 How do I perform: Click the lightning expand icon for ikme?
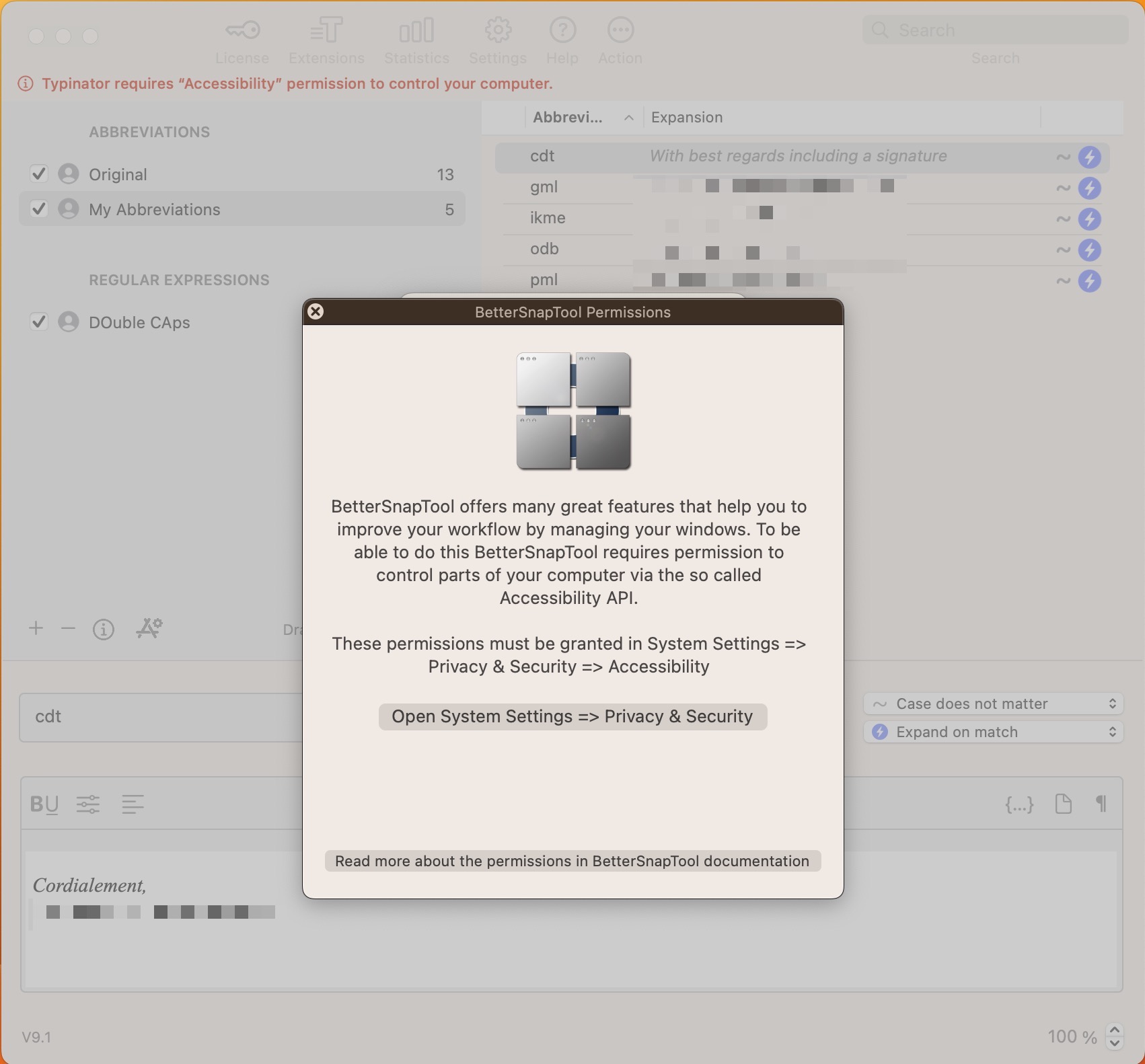pos(1090,219)
